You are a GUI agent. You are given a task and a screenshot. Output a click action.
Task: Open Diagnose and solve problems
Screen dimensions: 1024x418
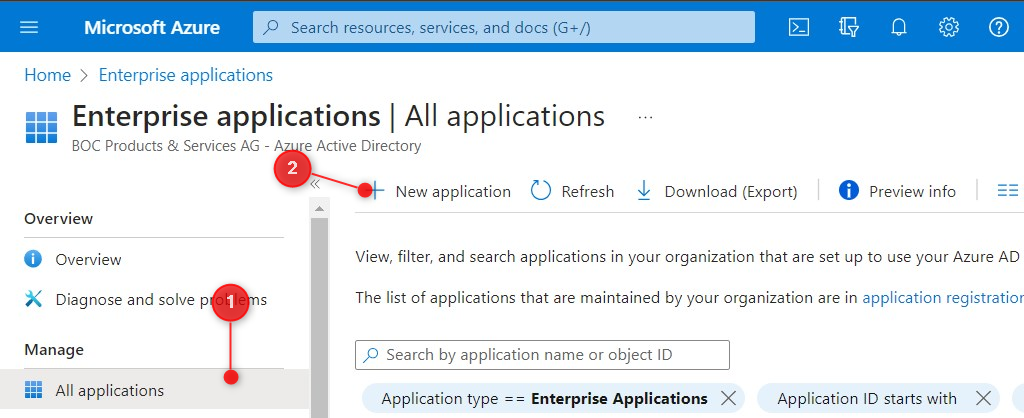(x=160, y=299)
